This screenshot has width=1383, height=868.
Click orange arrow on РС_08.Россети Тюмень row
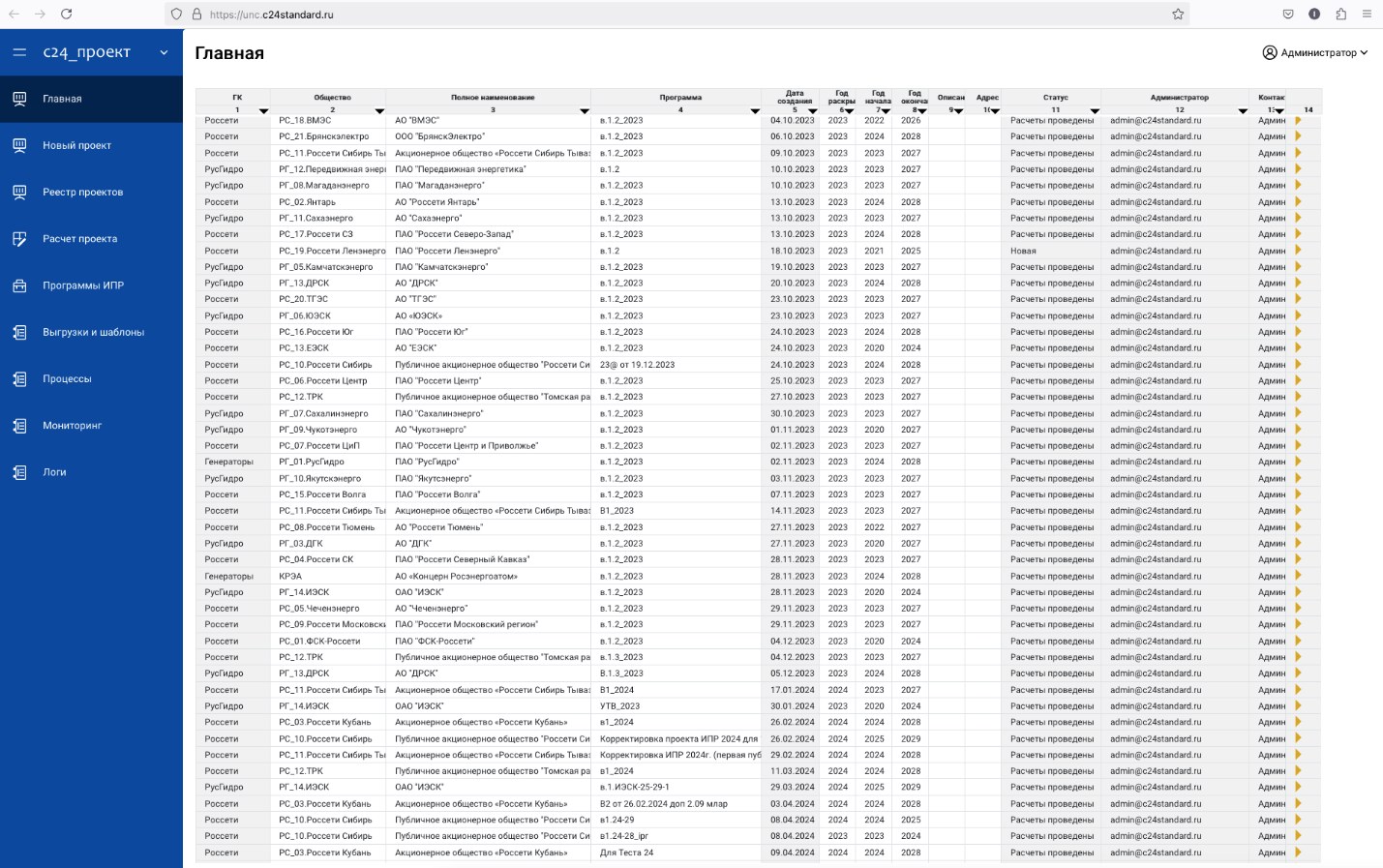1298,527
